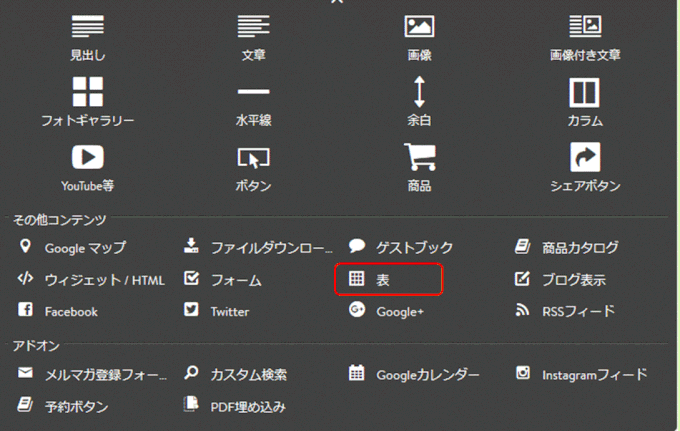Insert 表 table grid icon

[x=356, y=279]
